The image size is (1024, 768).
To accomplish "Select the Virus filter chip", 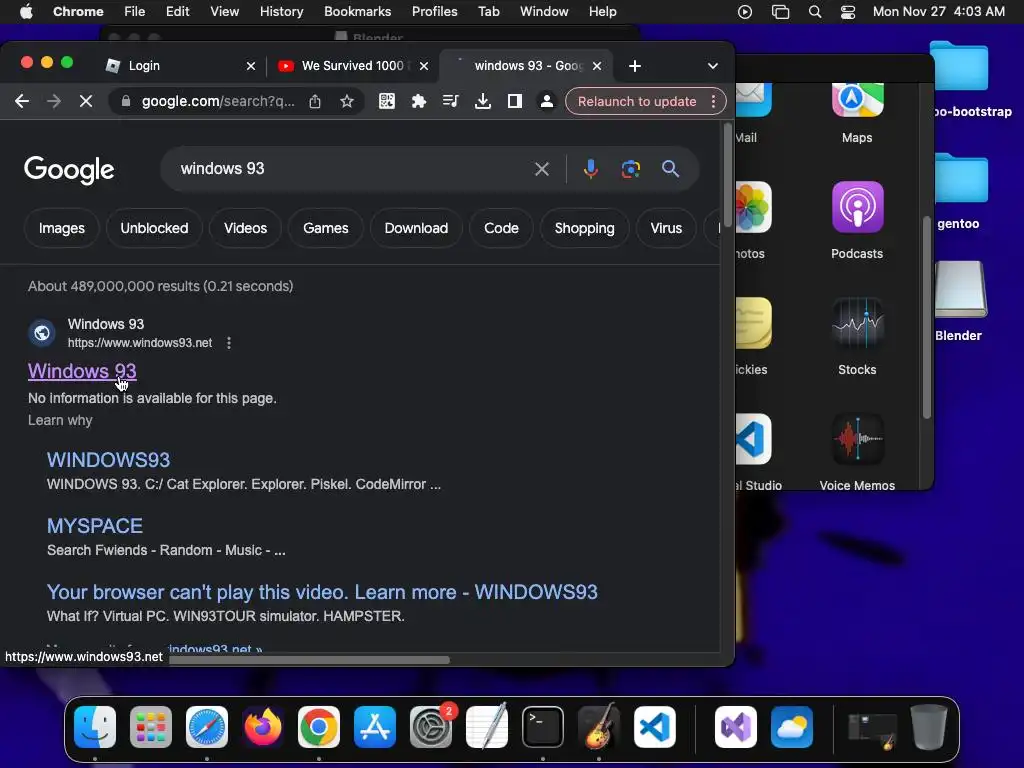I will click(x=665, y=228).
